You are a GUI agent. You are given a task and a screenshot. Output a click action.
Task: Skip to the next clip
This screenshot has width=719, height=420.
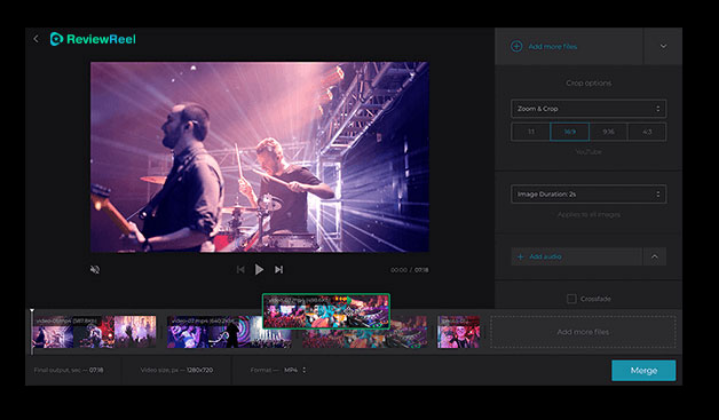pyautogui.click(x=279, y=269)
